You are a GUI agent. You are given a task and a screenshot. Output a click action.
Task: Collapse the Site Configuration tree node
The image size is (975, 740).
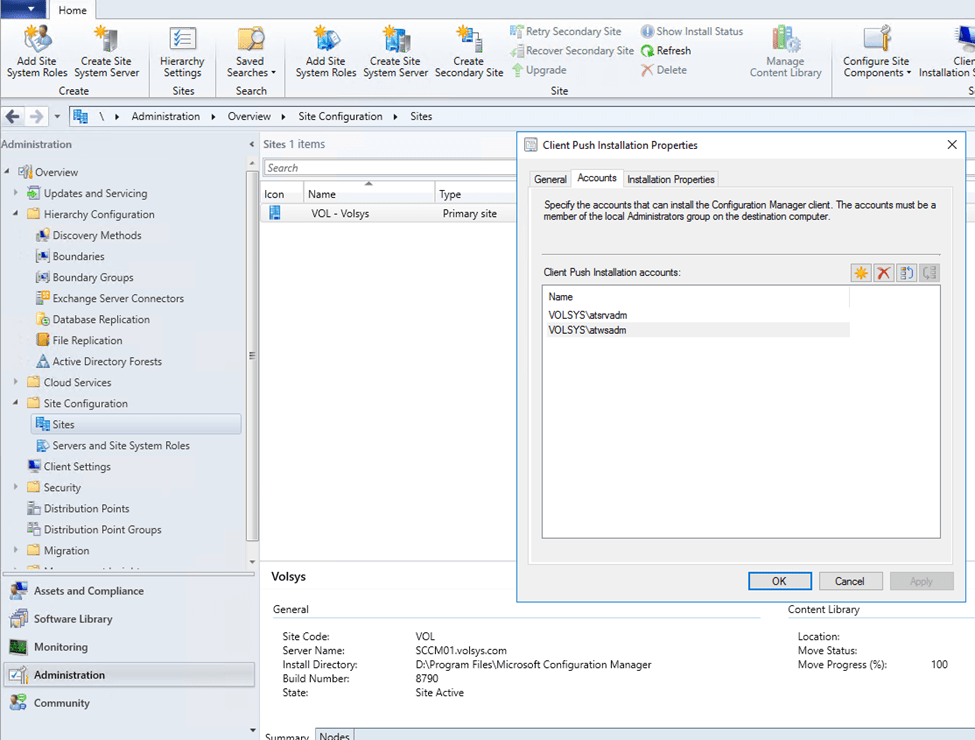16,404
